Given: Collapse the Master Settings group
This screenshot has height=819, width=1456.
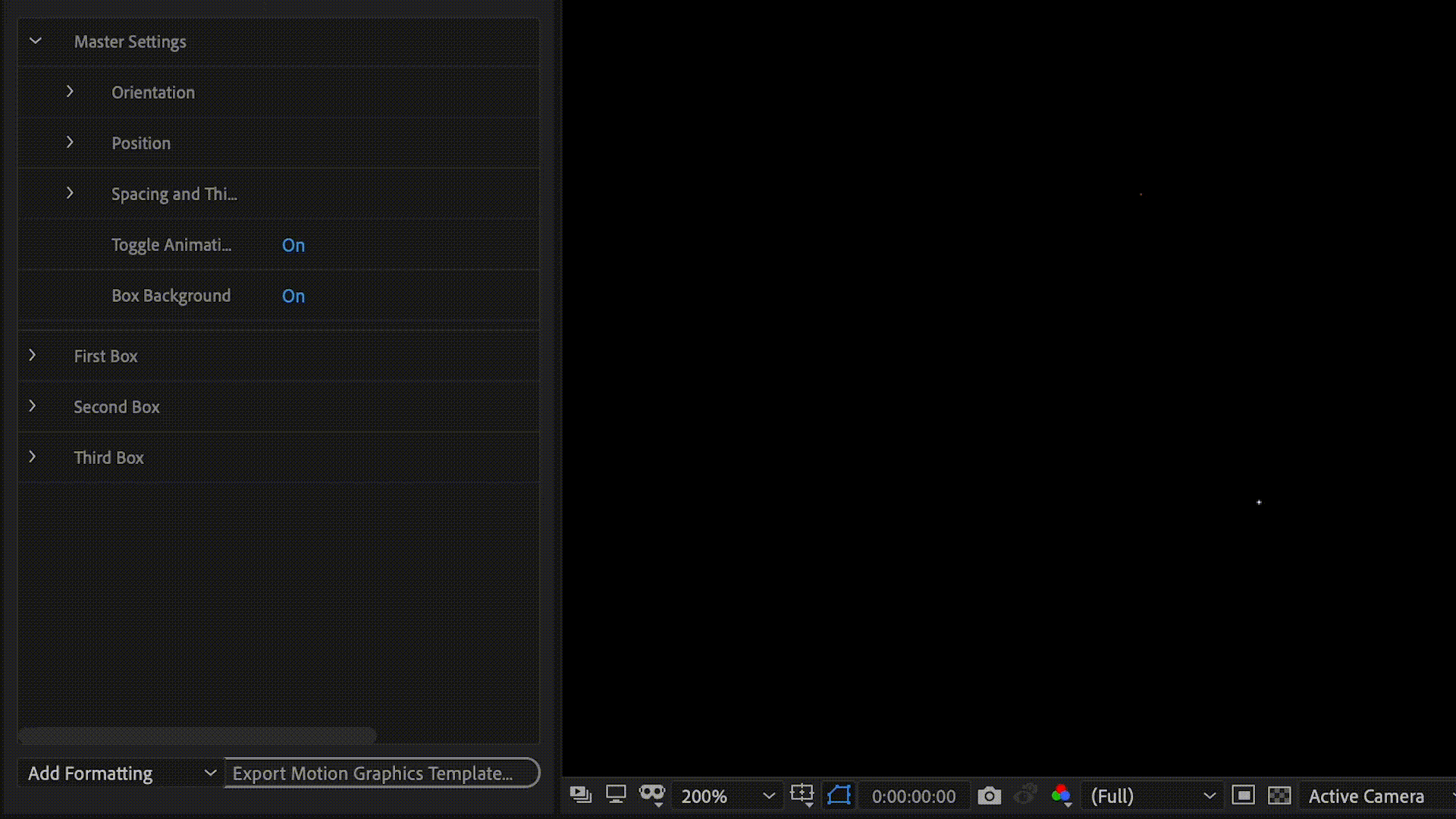Looking at the screenshot, I should pos(35,41).
